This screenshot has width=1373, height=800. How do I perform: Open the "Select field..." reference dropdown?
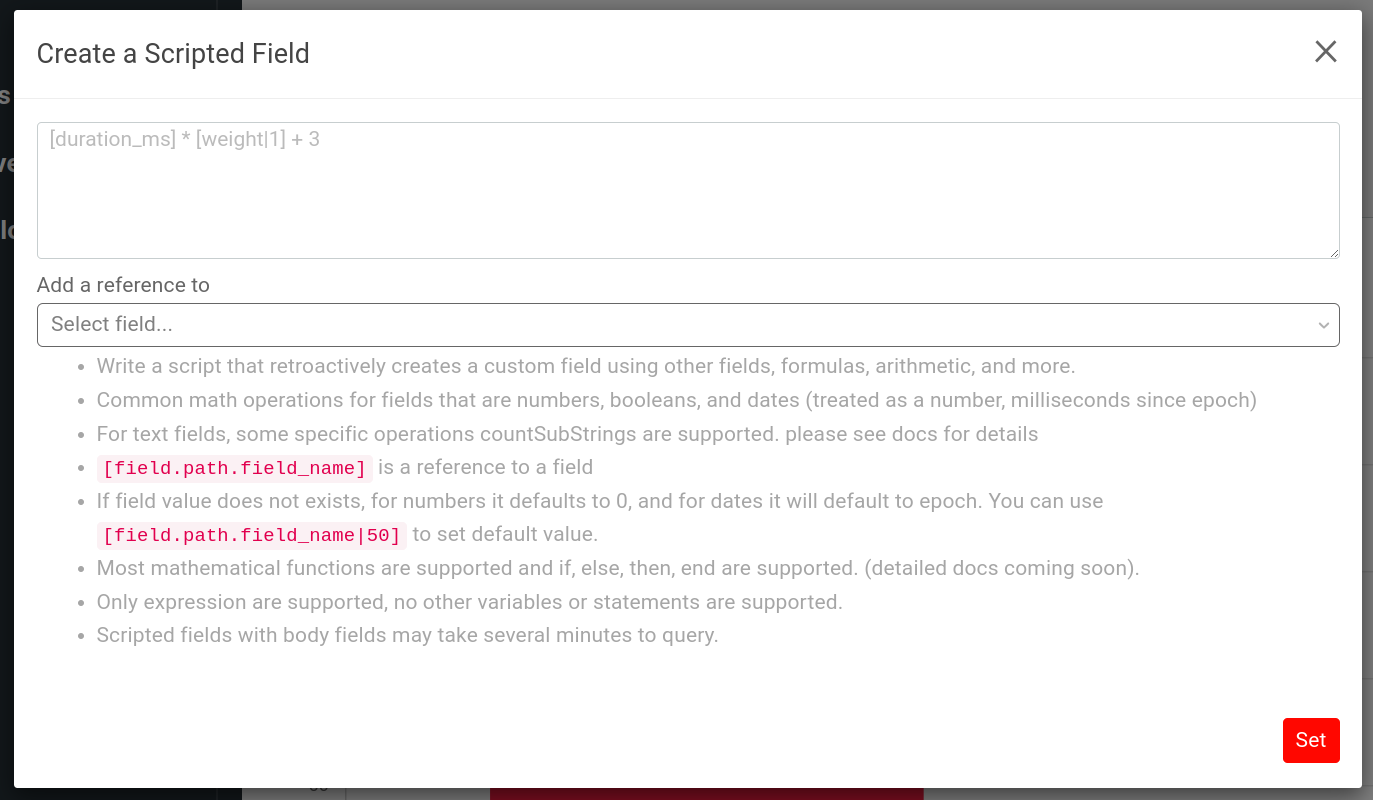[x=687, y=325]
